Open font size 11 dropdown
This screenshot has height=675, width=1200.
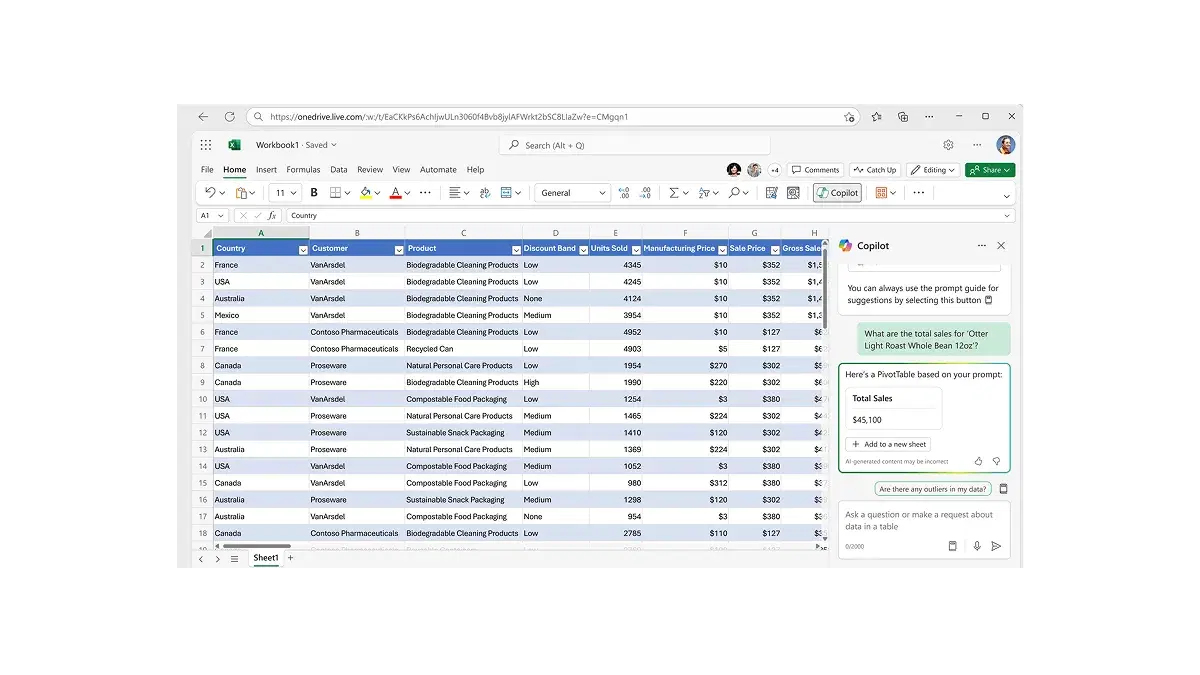point(285,193)
